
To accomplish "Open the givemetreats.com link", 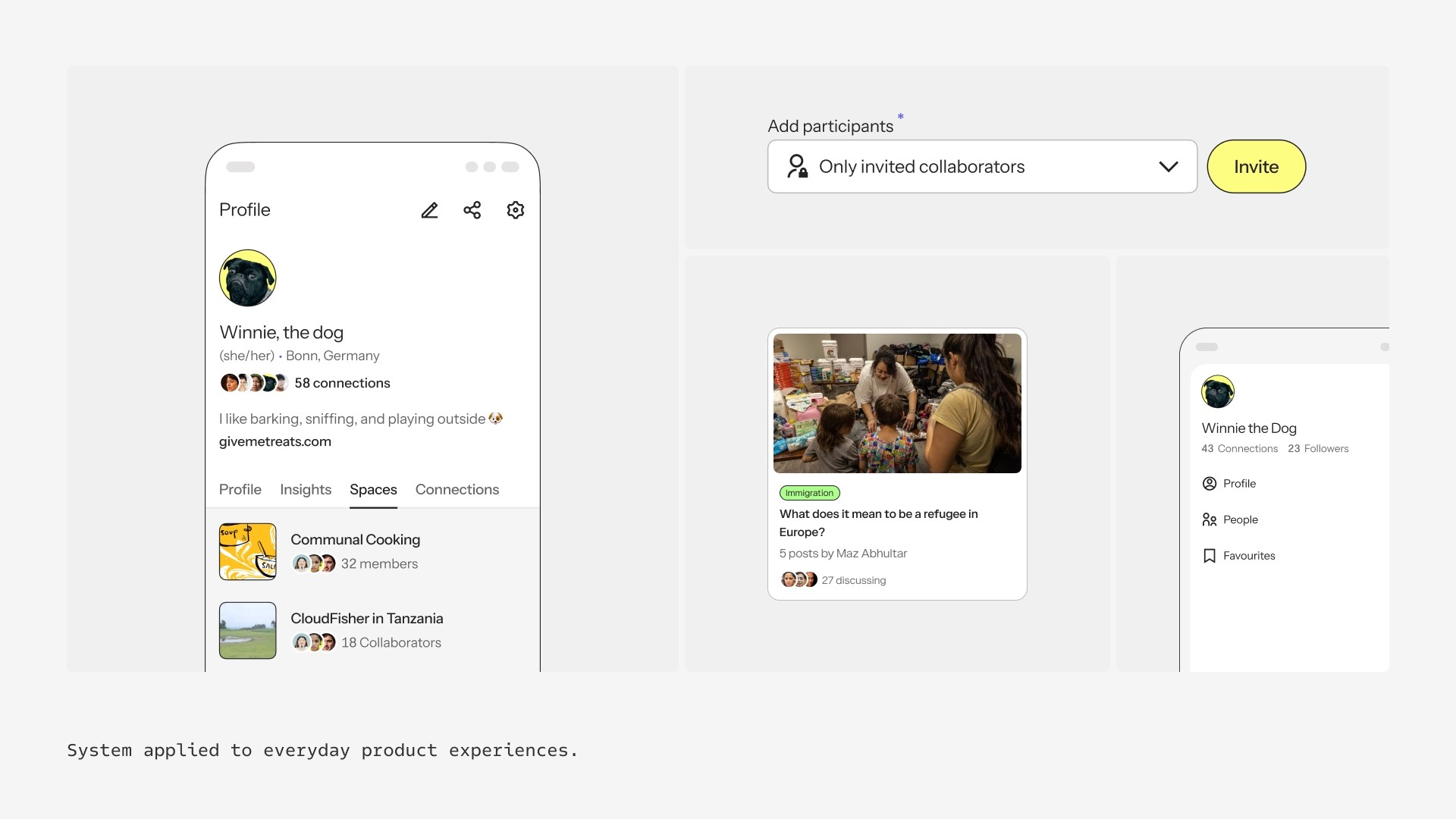I will click(275, 441).
